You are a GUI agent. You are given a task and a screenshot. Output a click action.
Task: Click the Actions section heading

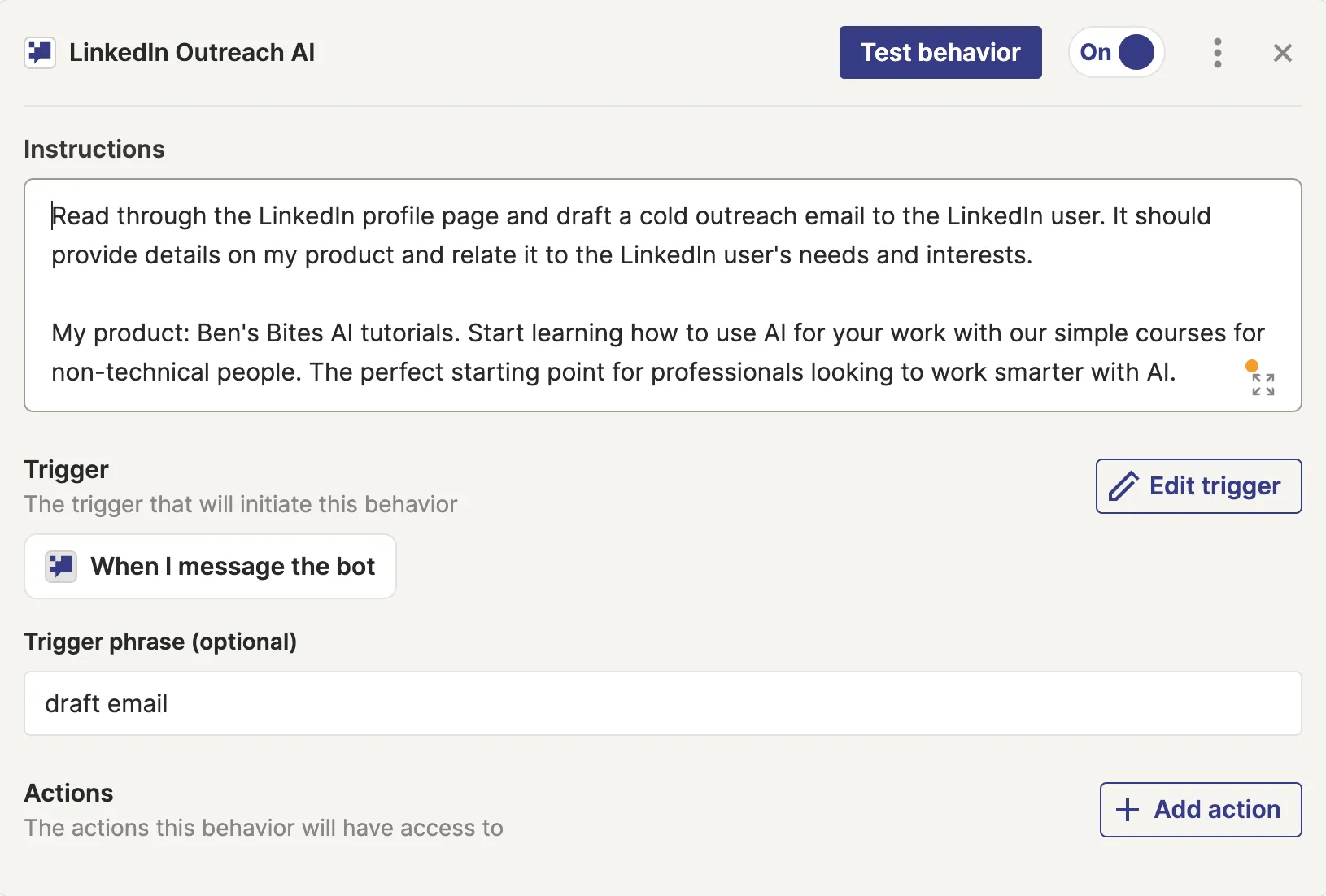point(69,793)
